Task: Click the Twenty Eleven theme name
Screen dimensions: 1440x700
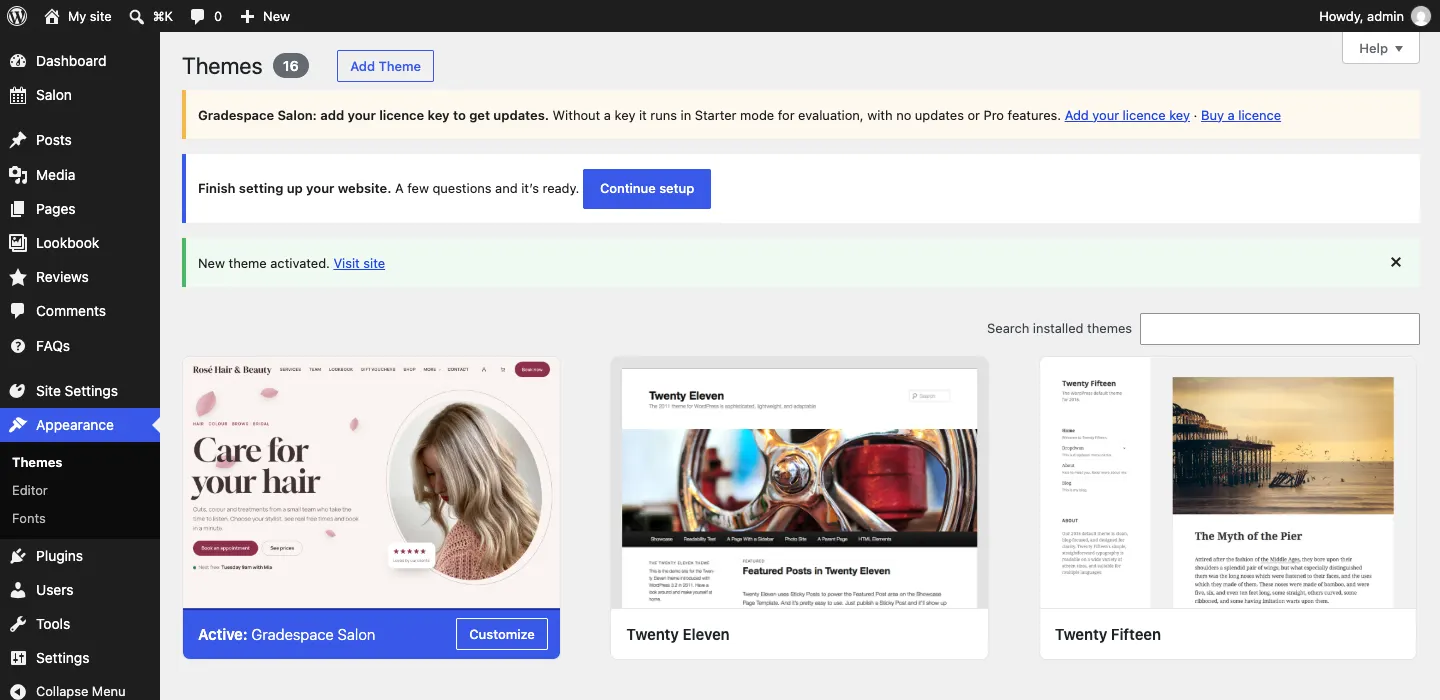Action: click(x=678, y=634)
